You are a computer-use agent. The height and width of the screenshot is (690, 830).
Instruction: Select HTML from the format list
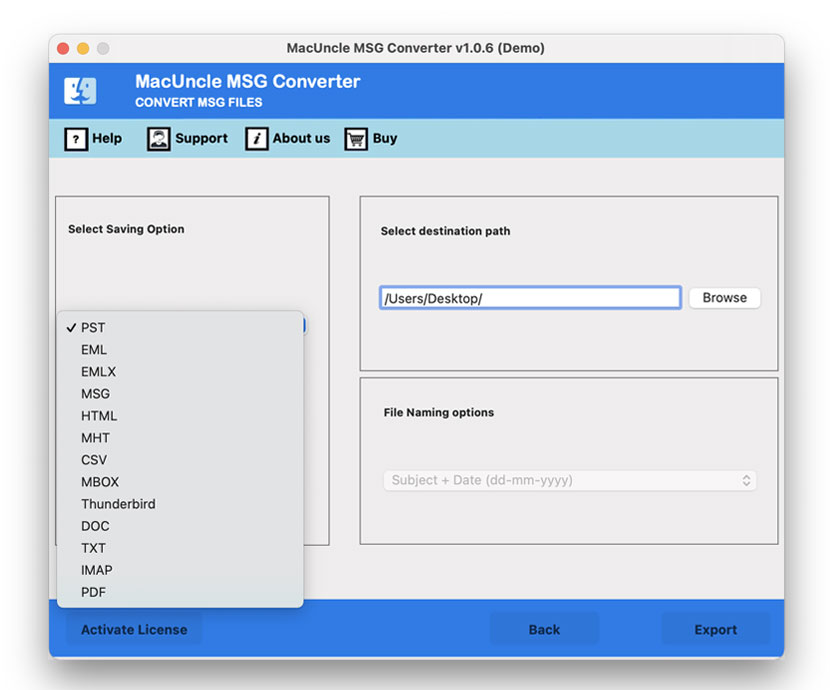tap(99, 415)
